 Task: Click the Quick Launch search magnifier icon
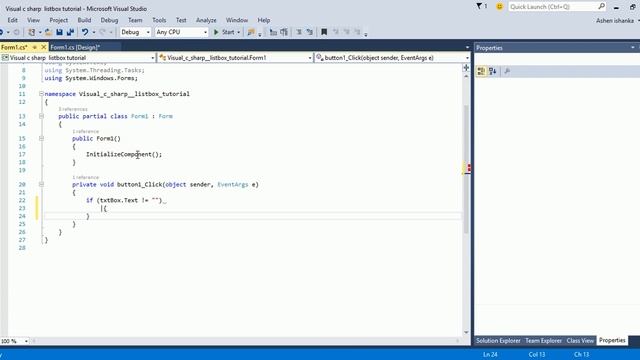[x=602, y=6]
